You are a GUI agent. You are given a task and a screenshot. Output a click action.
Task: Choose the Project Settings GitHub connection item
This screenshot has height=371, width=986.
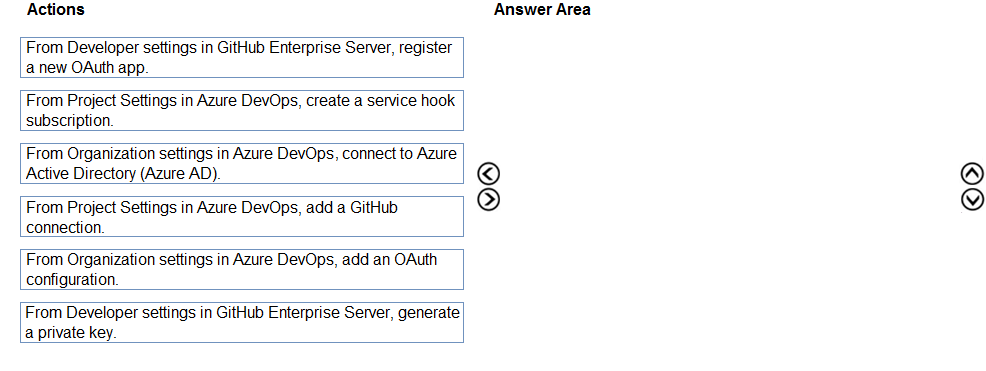coord(242,216)
